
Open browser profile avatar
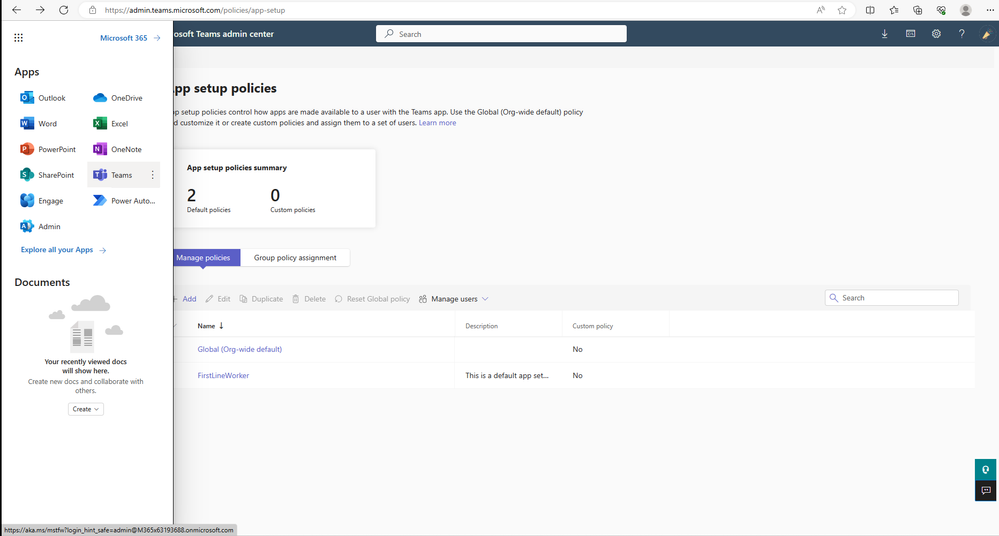point(966,10)
